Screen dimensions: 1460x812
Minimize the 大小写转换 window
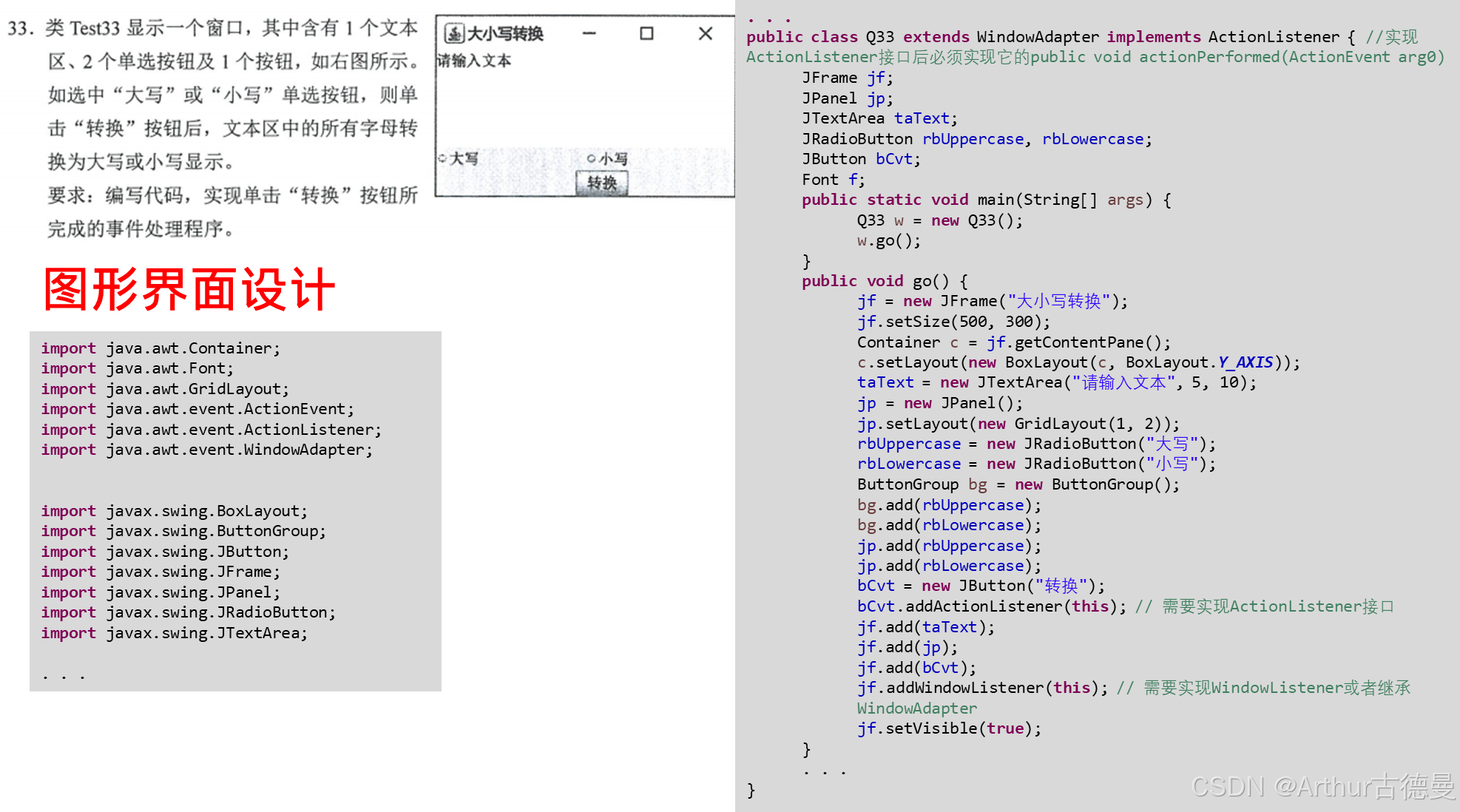pos(589,34)
